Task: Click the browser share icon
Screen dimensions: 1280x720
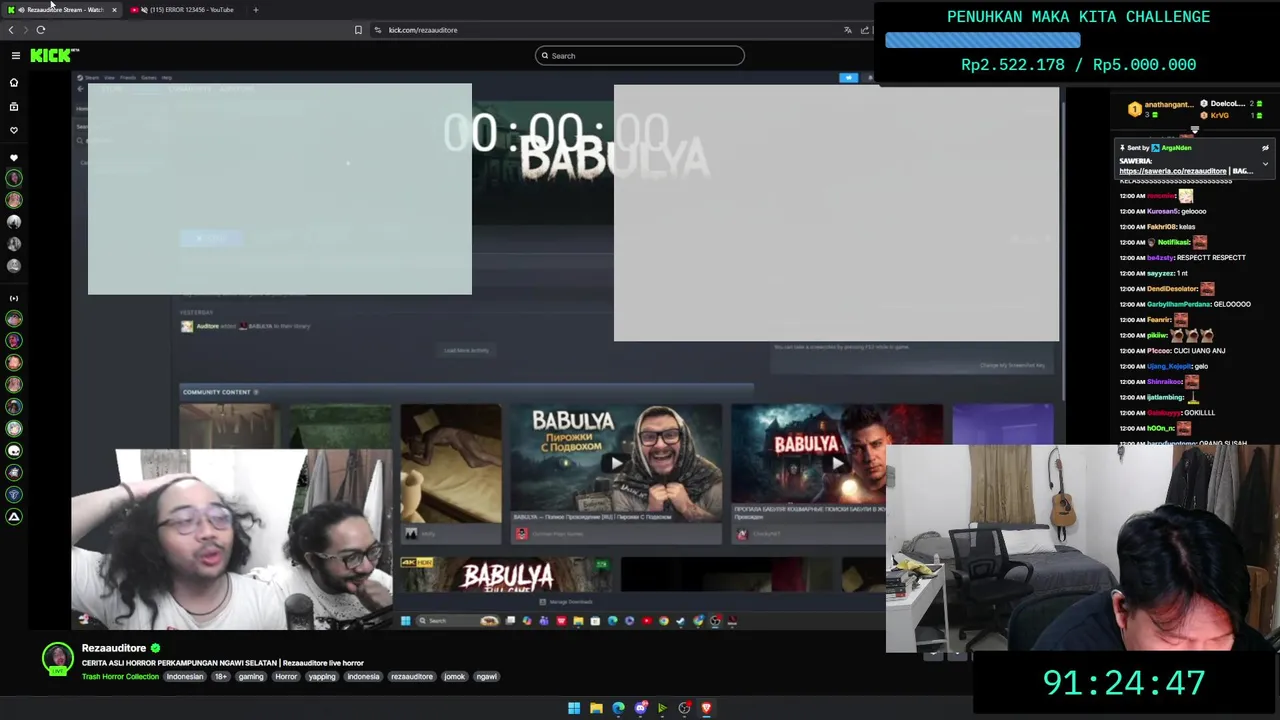Action: (865, 30)
